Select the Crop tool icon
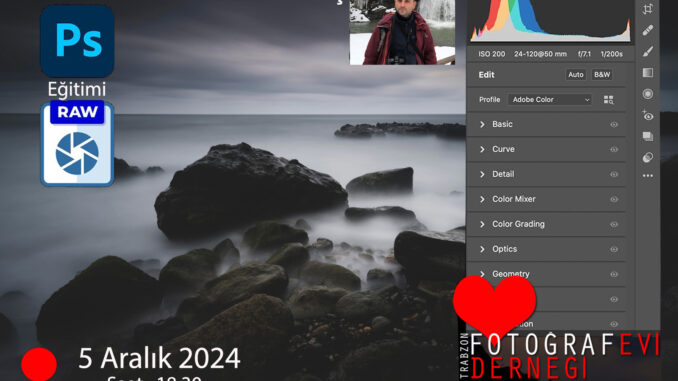Viewport: 678px width, 381px height. coord(647,9)
